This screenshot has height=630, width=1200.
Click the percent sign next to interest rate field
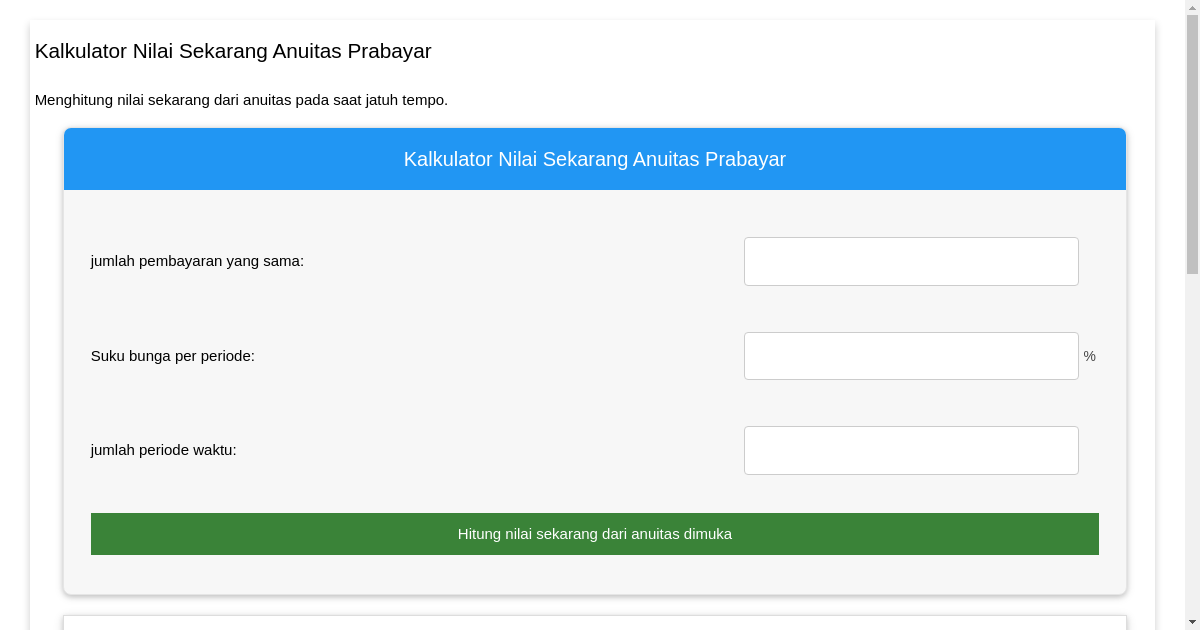tap(1089, 356)
